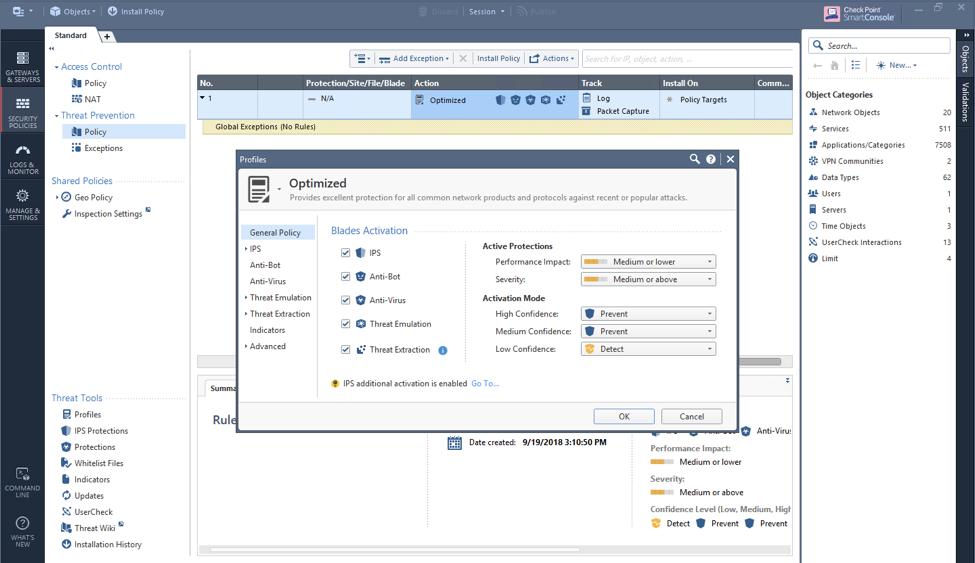Open High Confidence activation dropdown
Viewport: 975px width, 563px height.
648,314
